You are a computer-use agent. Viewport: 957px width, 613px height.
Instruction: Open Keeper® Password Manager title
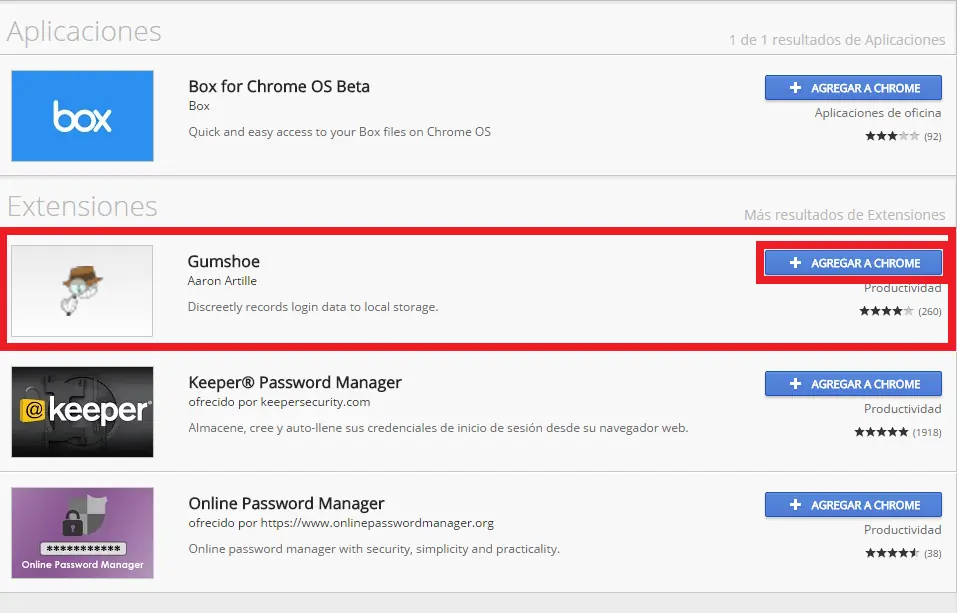pos(295,382)
